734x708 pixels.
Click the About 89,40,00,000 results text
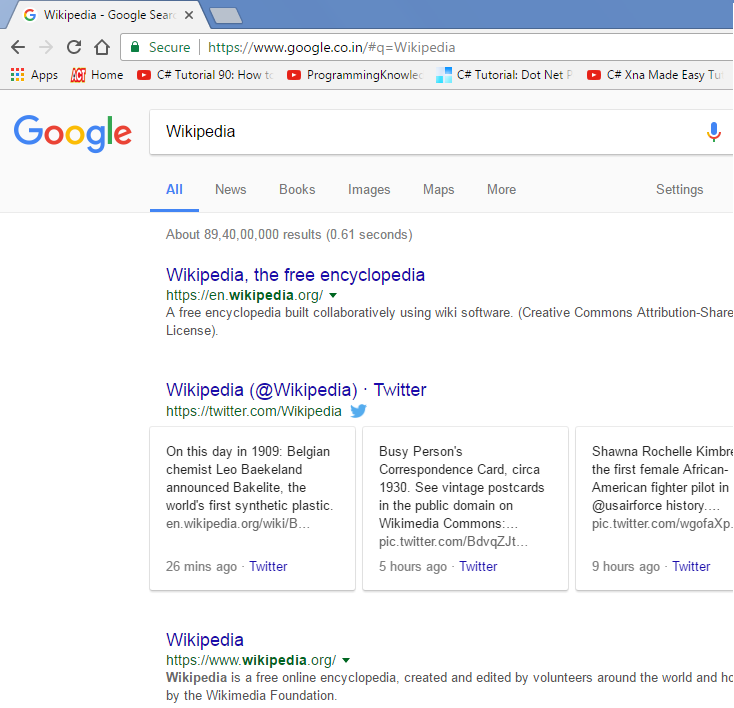tap(289, 235)
